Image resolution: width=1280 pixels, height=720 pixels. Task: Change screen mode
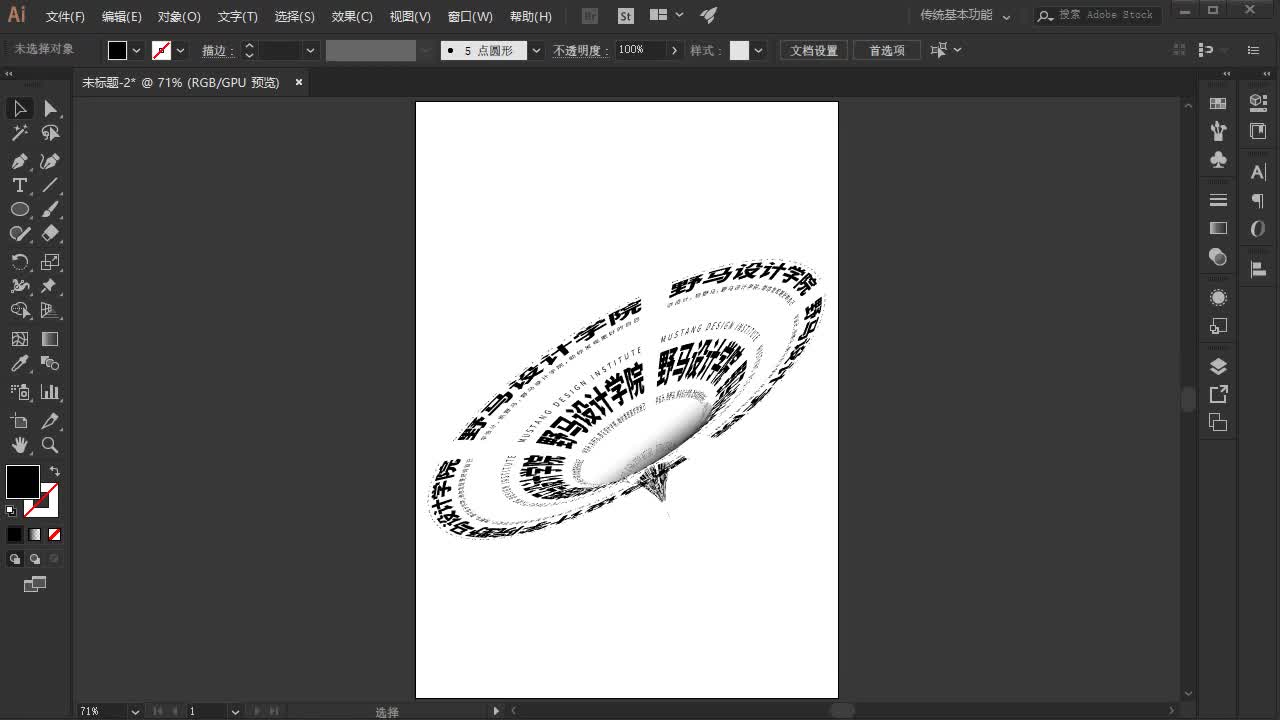coord(35,584)
